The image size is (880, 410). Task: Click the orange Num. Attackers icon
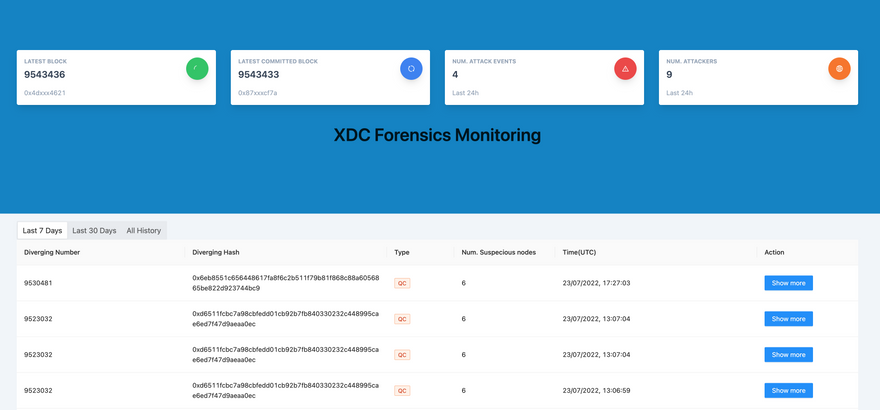(839, 69)
